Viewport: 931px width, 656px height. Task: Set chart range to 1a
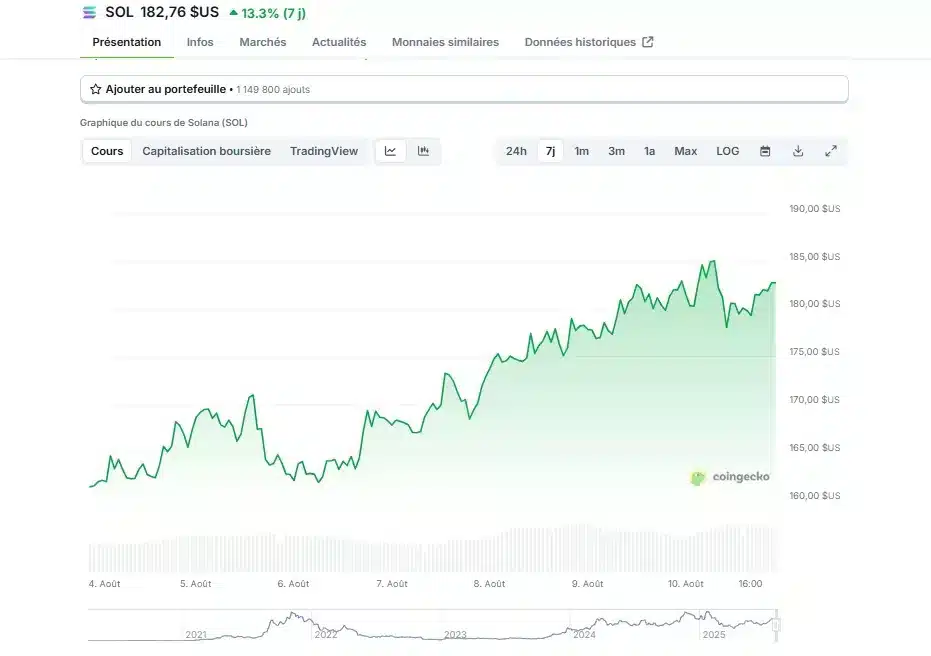pyautogui.click(x=650, y=151)
